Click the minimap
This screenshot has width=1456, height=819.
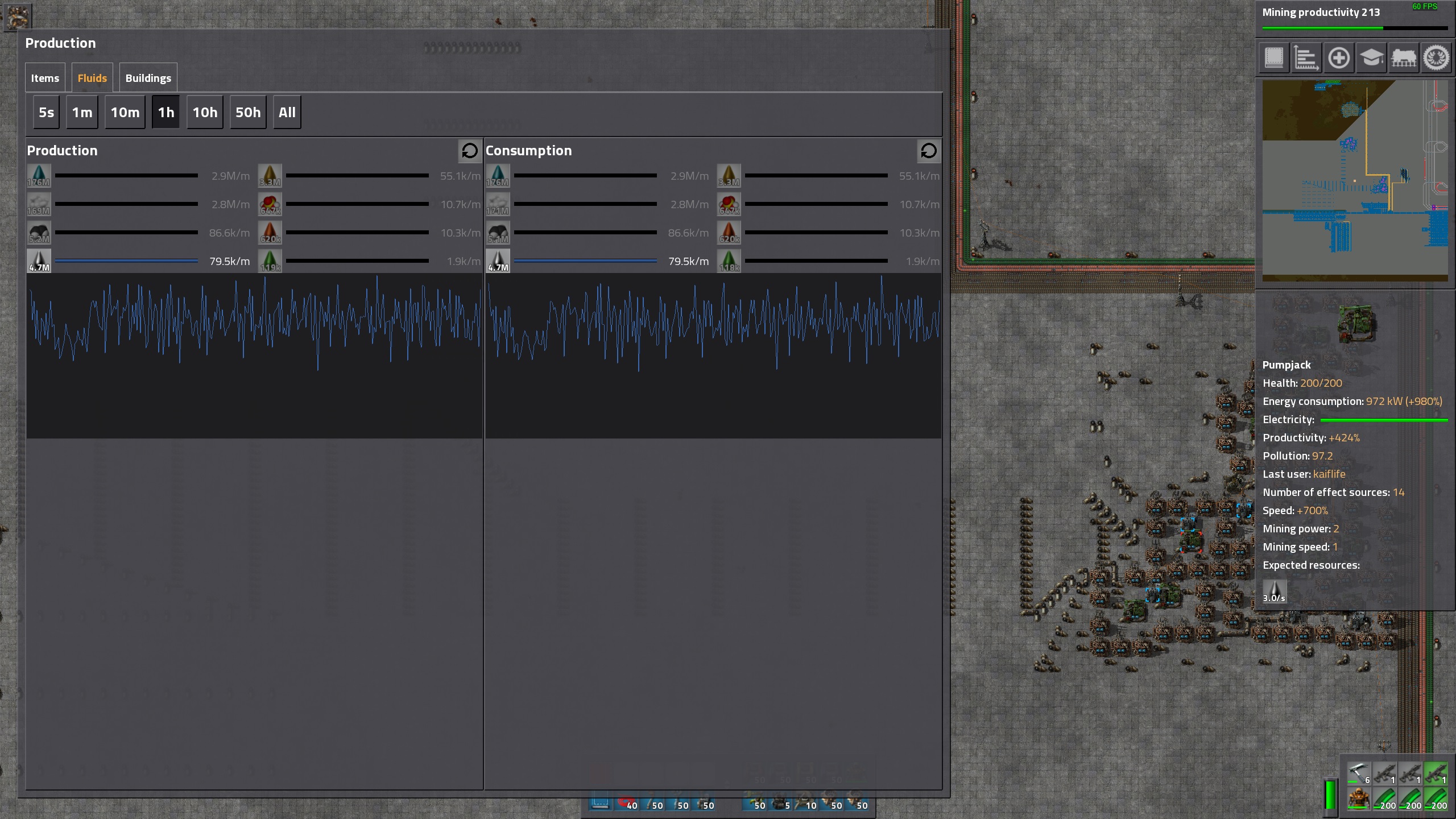[1355, 181]
